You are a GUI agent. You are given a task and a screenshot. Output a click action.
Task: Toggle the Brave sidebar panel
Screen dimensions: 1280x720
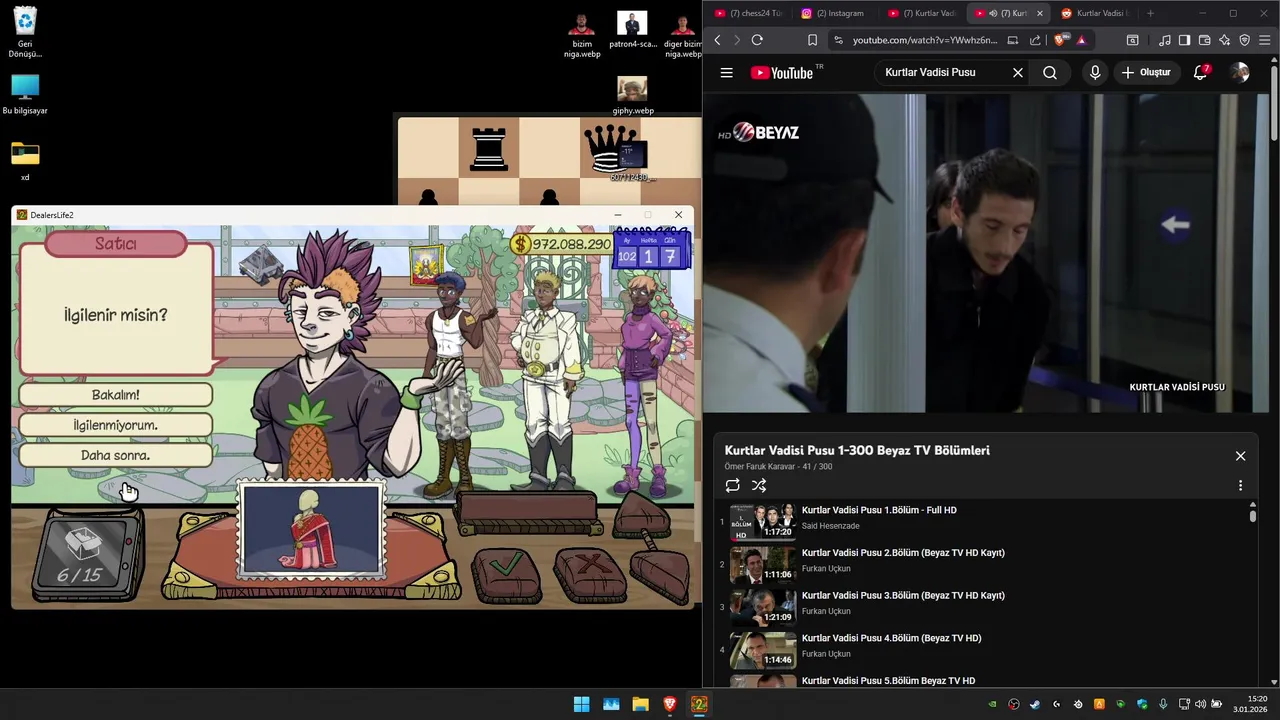[x=1185, y=40]
